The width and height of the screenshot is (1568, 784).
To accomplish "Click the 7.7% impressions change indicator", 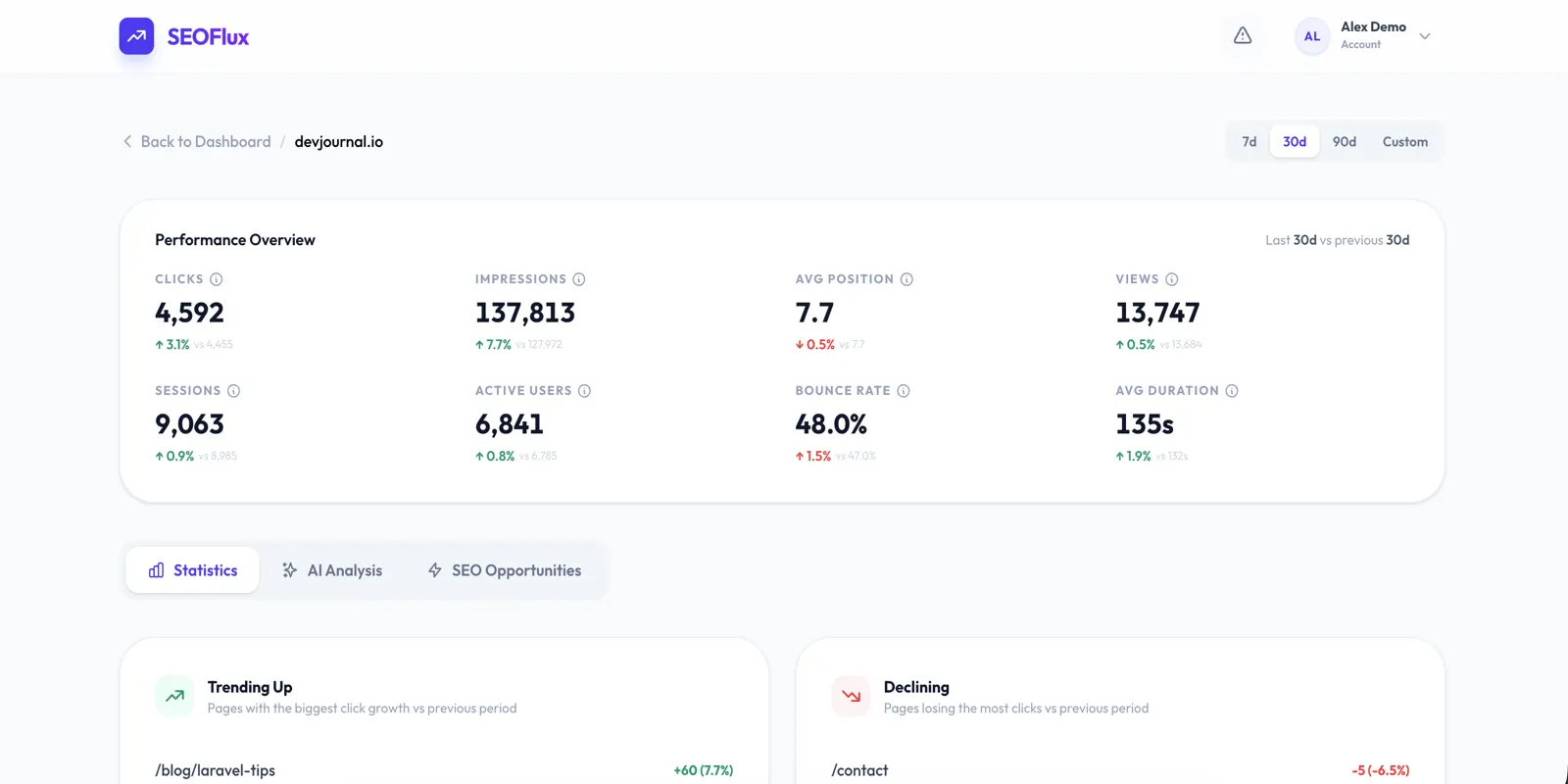I will (x=494, y=345).
